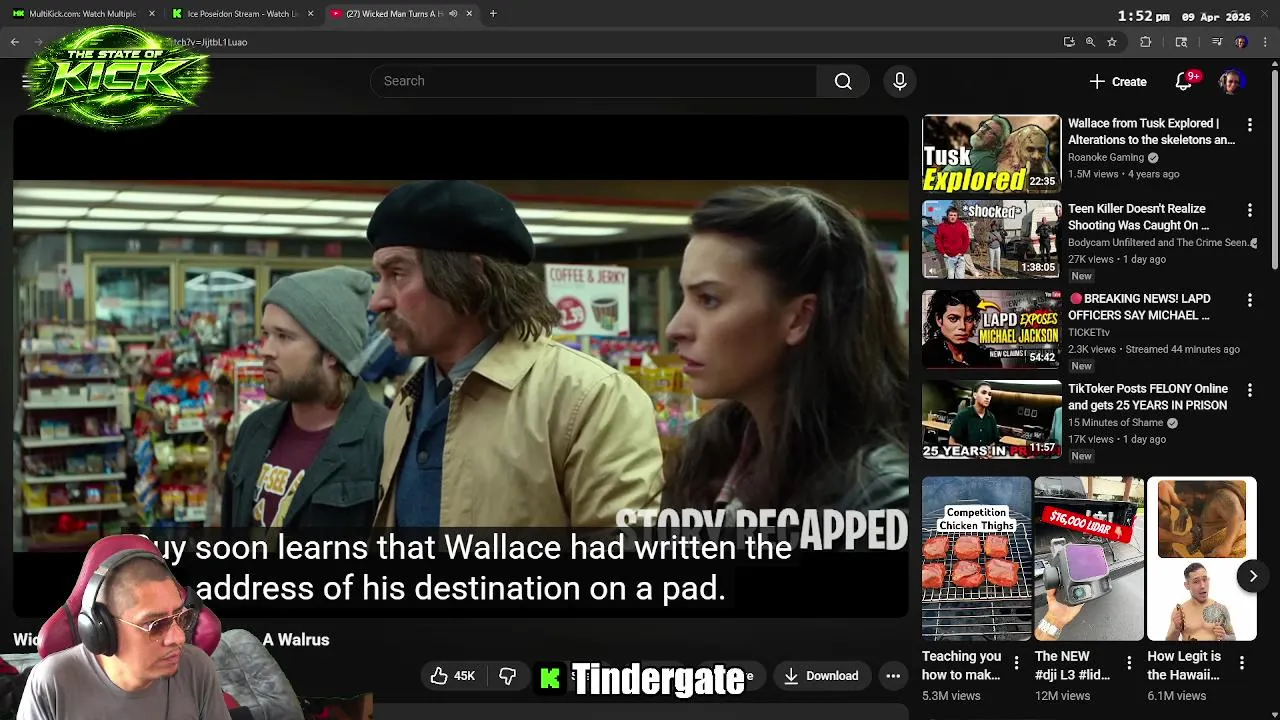This screenshot has width=1280, height=720.
Task: Click the main video player frame
Action: pos(461,366)
